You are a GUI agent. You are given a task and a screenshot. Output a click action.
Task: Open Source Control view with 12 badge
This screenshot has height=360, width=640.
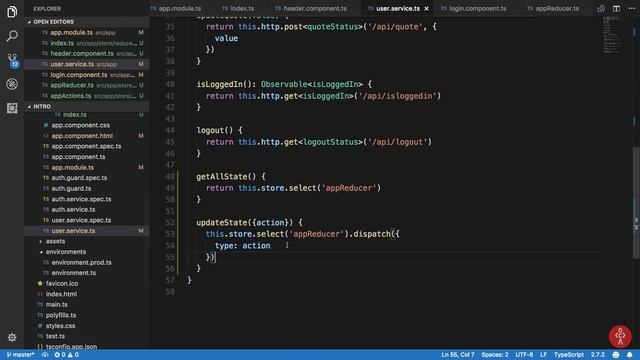[12, 60]
